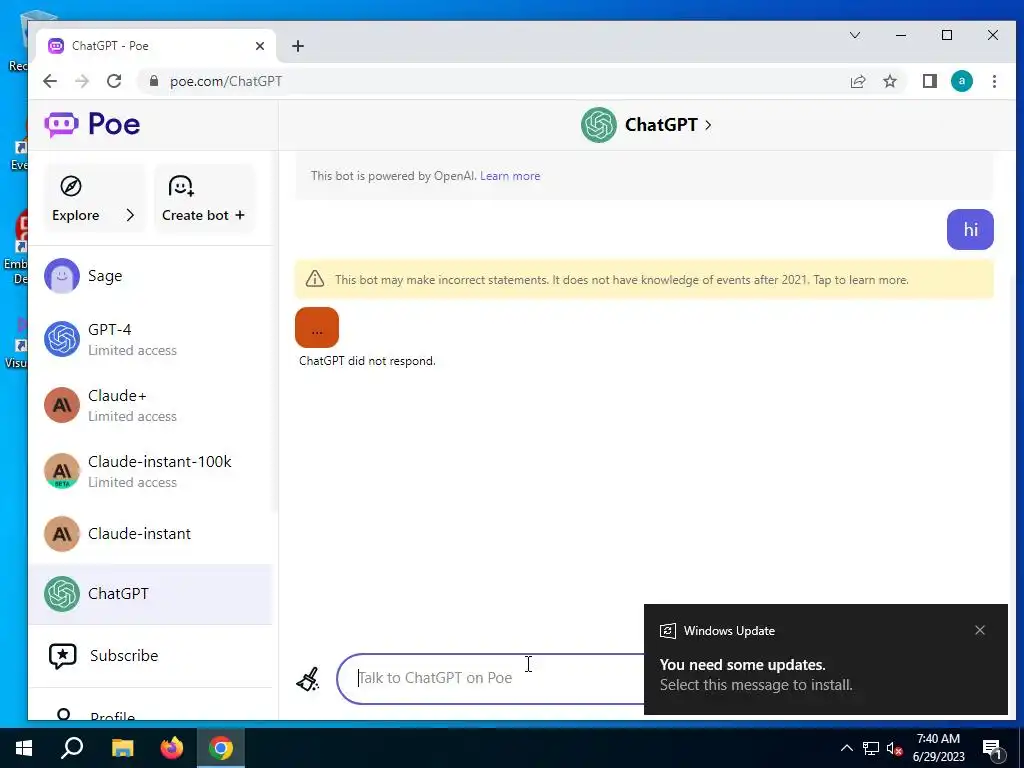The height and width of the screenshot is (768, 1024).
Task: Dismiss the Windows Update notification
Action: pyautogui.click(x=980, y=630)
